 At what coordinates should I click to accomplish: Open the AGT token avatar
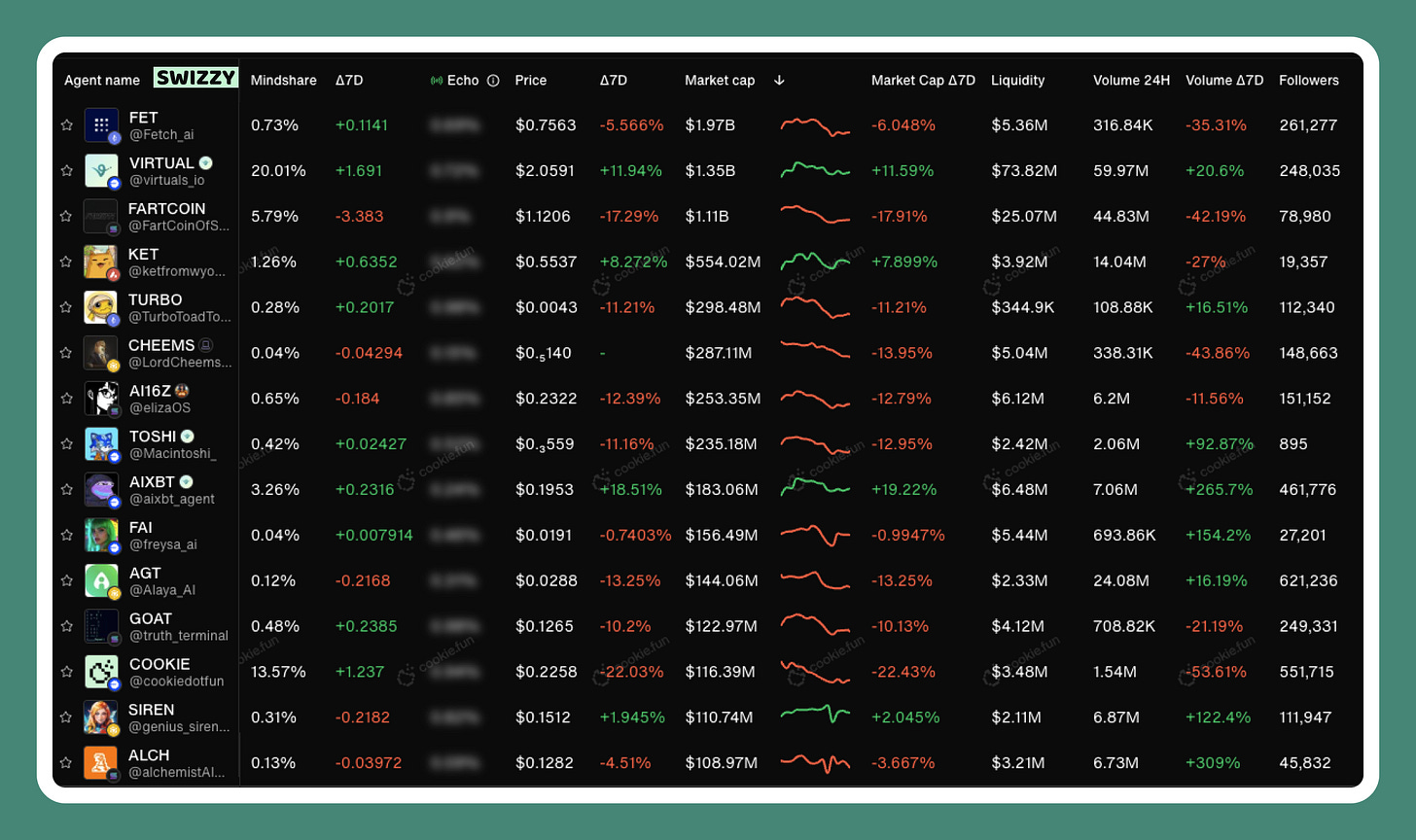[101, 581]
